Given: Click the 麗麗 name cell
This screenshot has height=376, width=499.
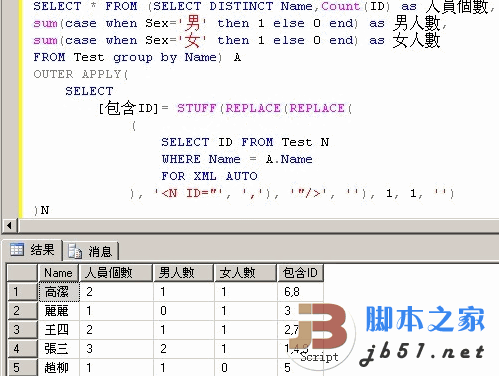Looking at the screenshot, I should (59, 311).
